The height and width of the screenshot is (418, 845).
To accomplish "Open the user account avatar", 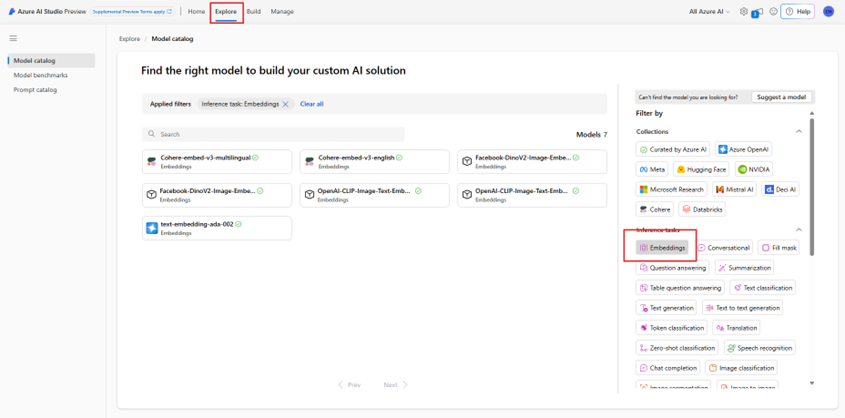I will 828,12.
